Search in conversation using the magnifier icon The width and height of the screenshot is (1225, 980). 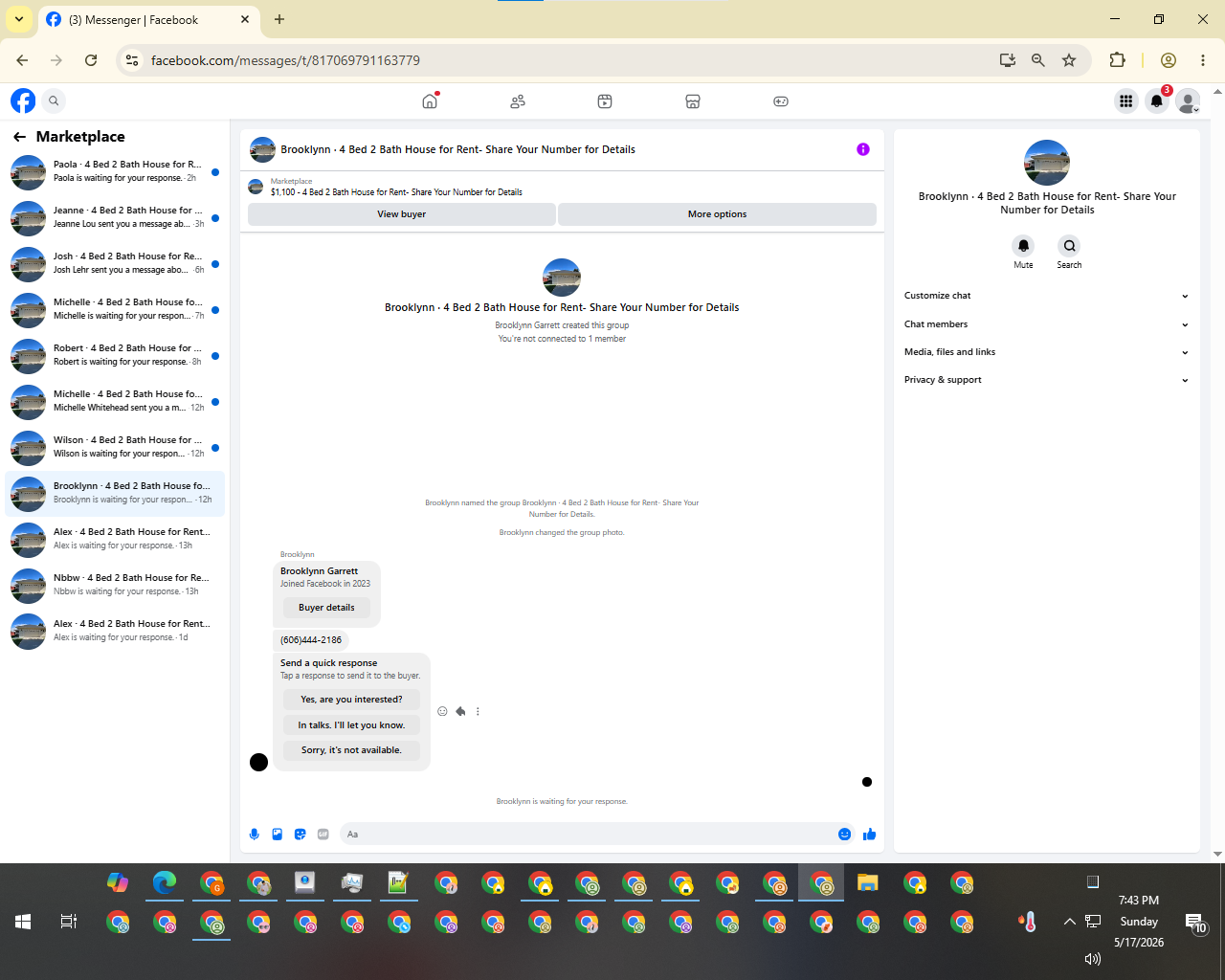tap(1070, 246)
